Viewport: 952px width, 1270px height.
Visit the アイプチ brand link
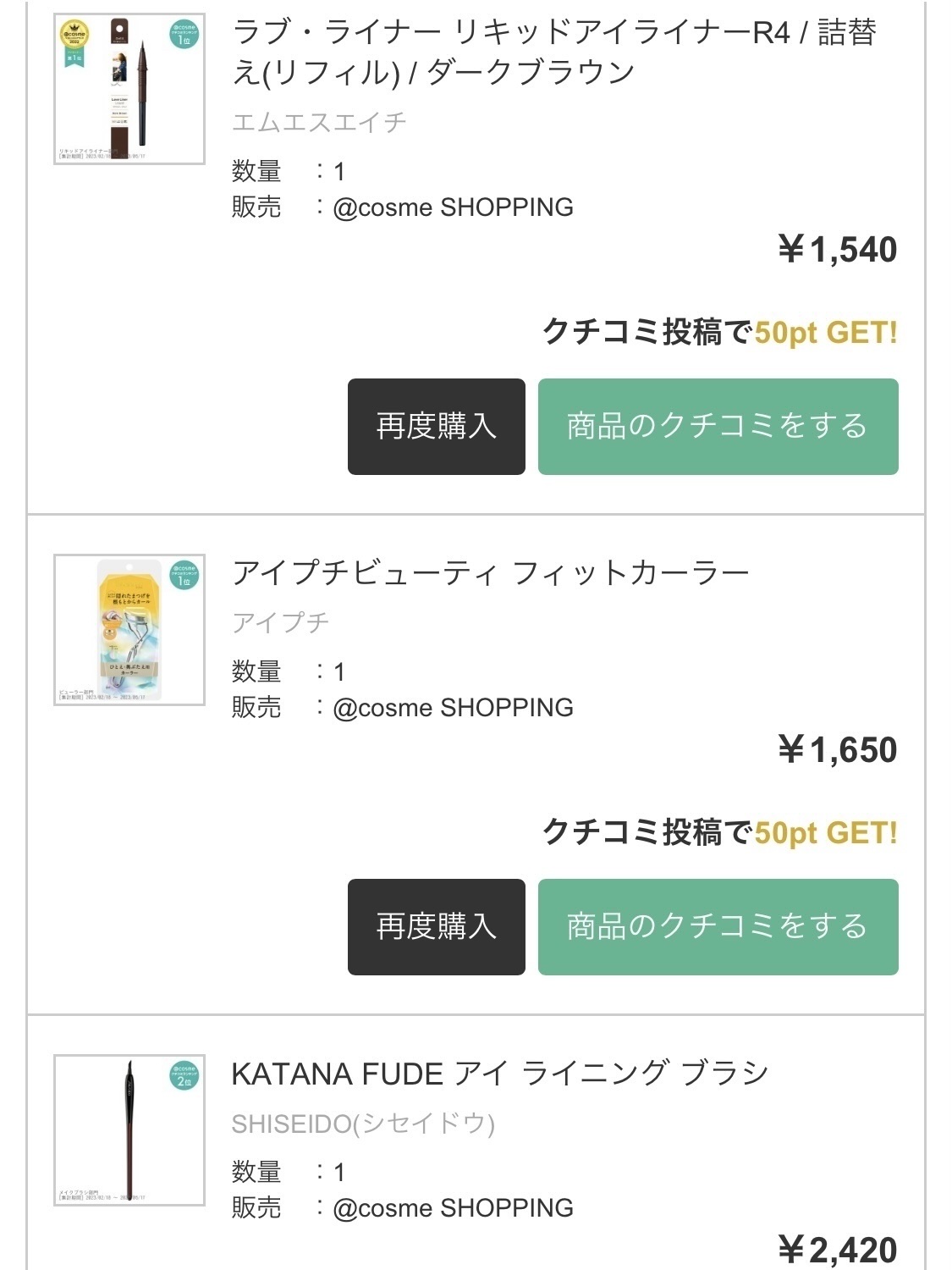(280, 622)
